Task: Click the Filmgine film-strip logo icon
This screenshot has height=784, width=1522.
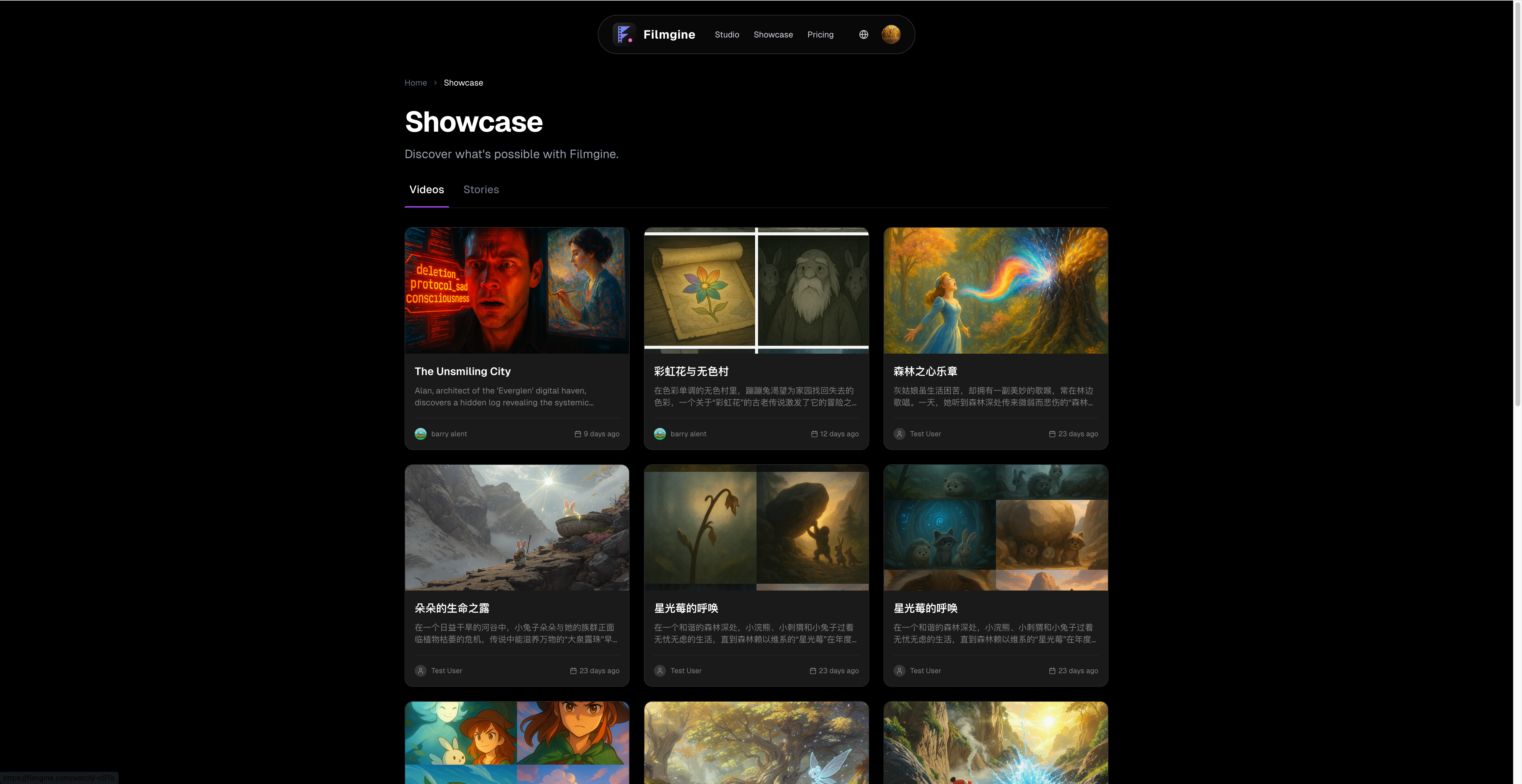Action: 625,34
